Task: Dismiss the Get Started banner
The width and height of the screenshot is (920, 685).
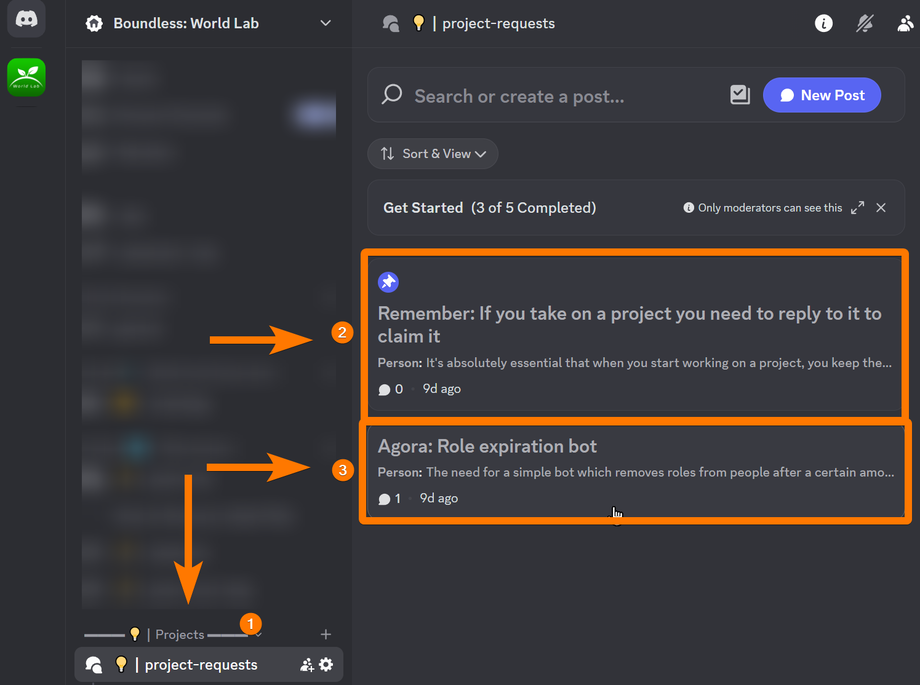Action: (880, 207)
